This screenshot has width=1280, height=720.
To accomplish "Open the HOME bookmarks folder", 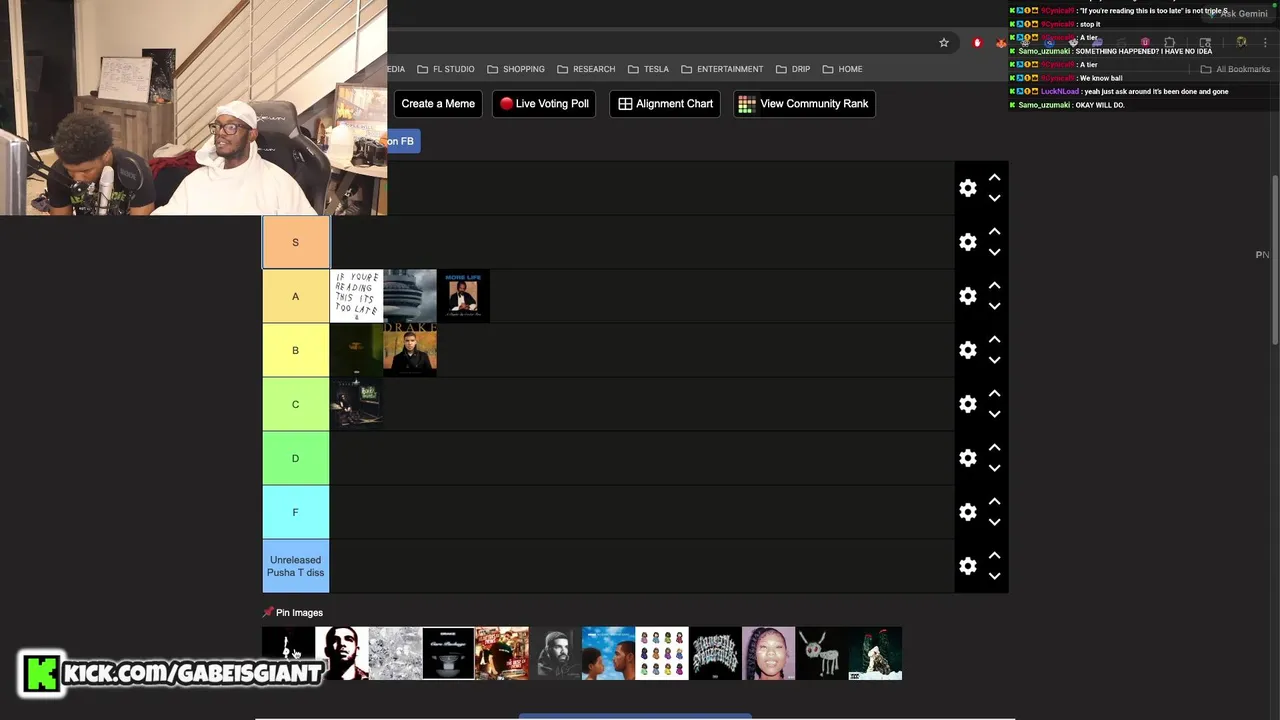I will [842, 69].
